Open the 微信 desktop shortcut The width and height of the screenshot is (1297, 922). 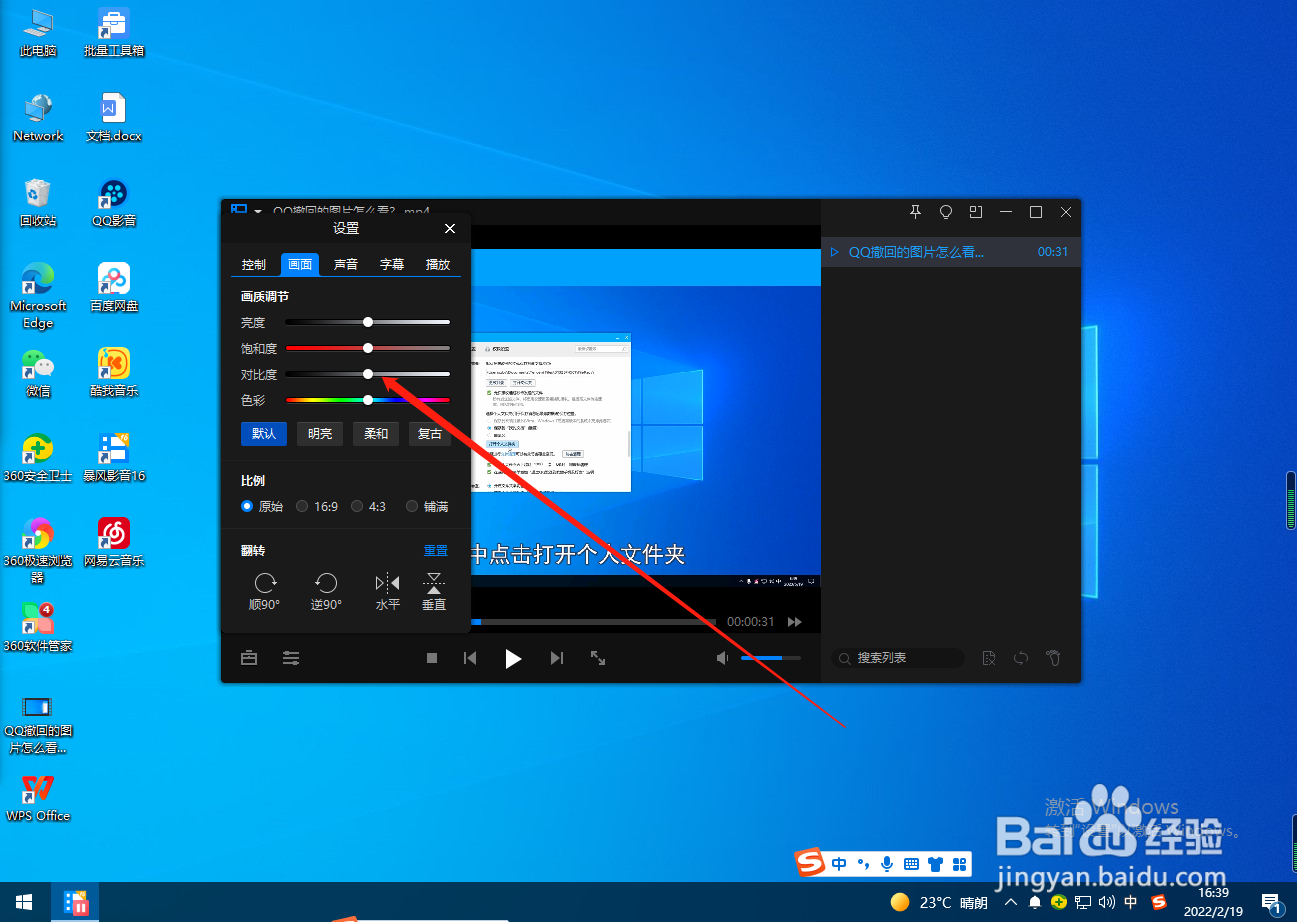38,373
